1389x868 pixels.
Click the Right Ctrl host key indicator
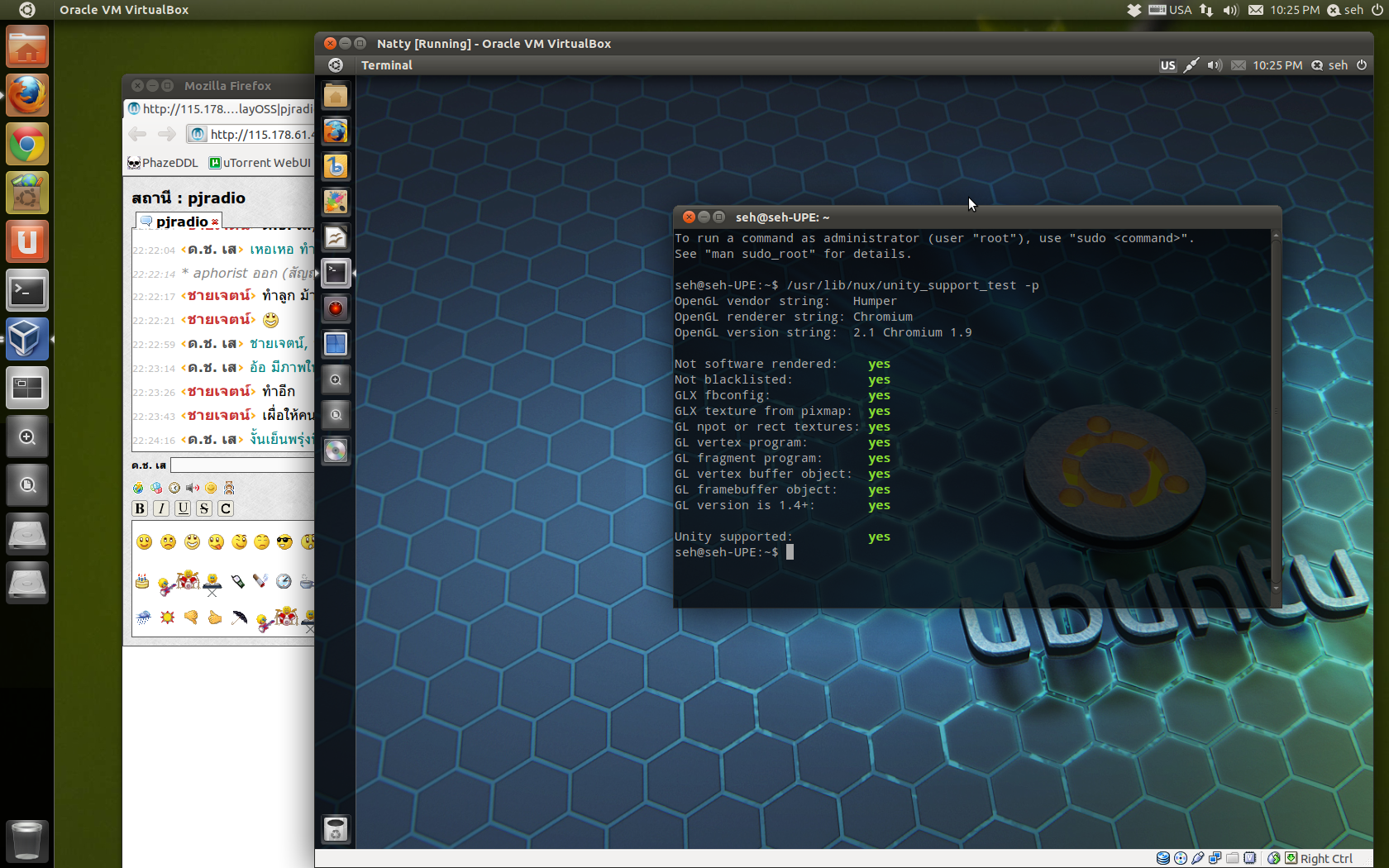1326,858
